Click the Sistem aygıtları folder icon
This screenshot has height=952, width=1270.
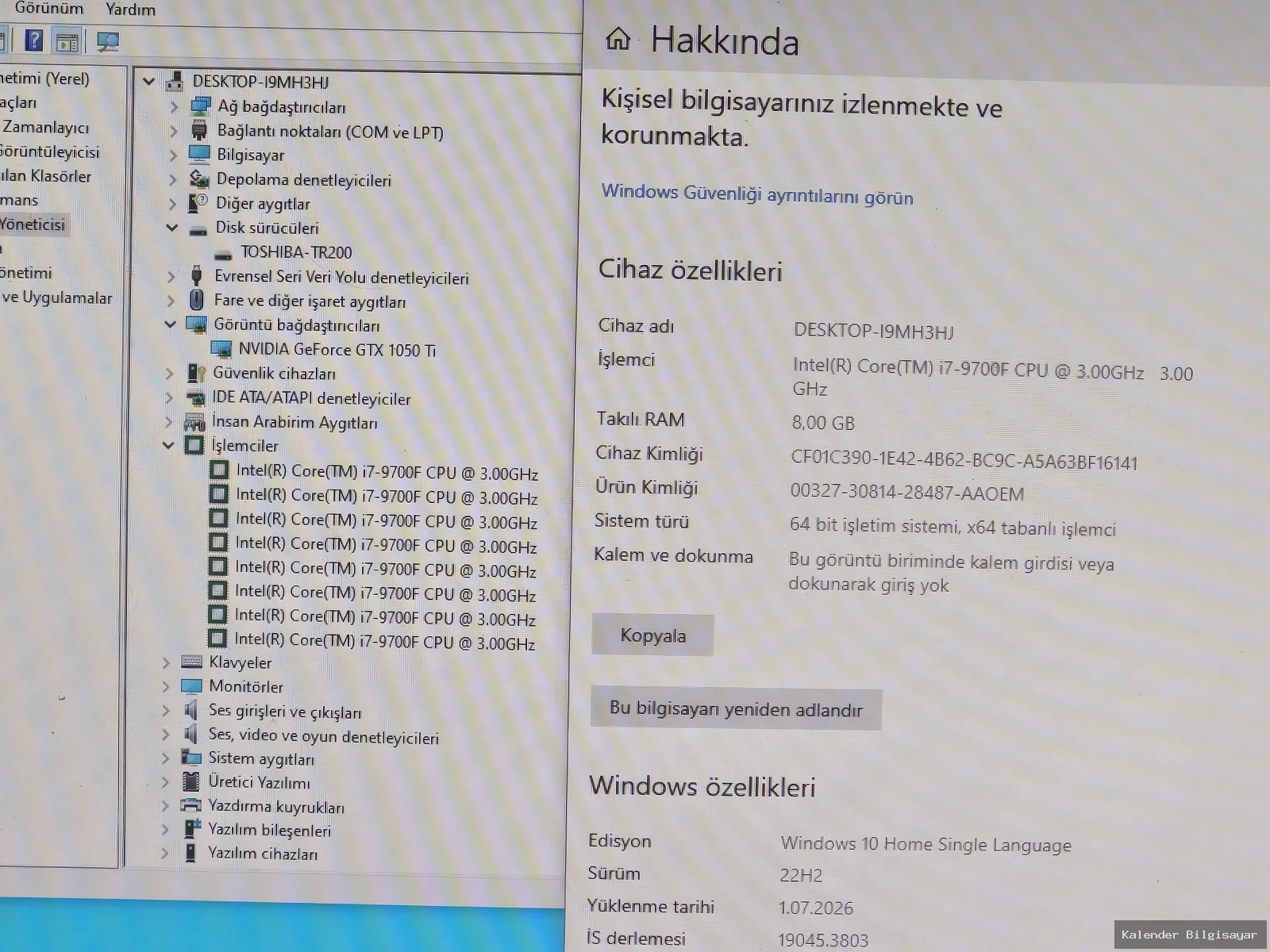(190, 758)
